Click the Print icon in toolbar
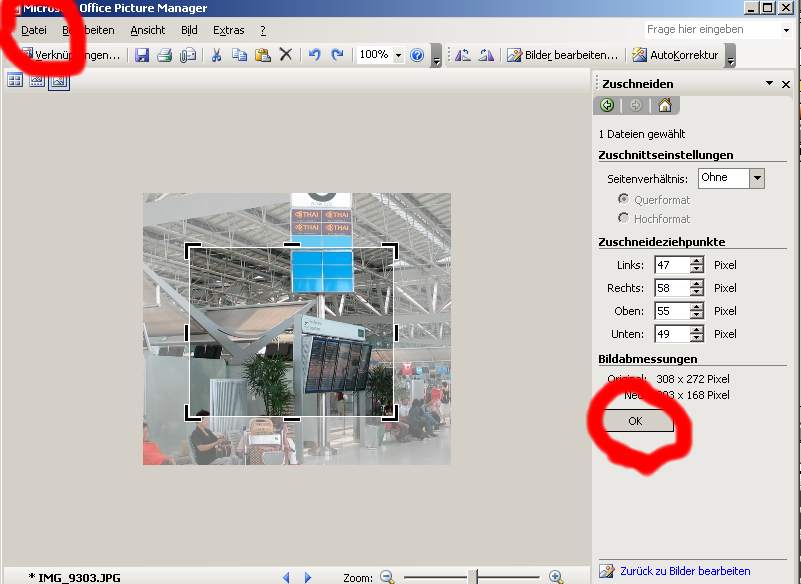The width and height of the screenshot is (801, 584). 164,55
